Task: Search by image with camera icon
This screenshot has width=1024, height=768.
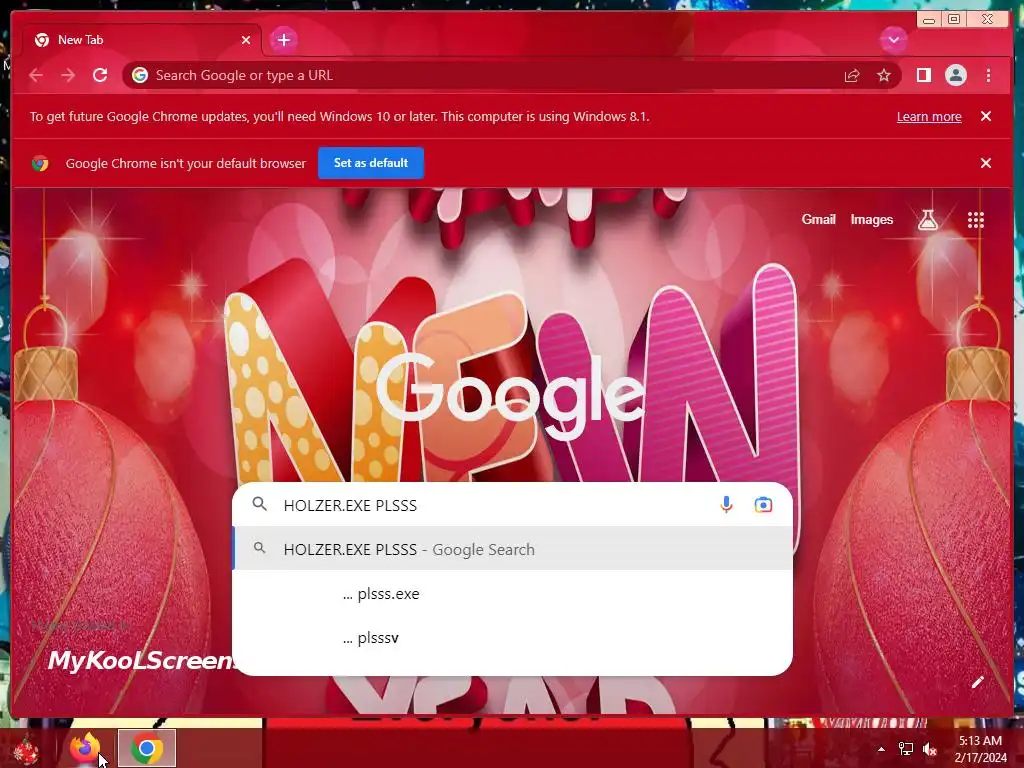Action: (x=763, y=505)
